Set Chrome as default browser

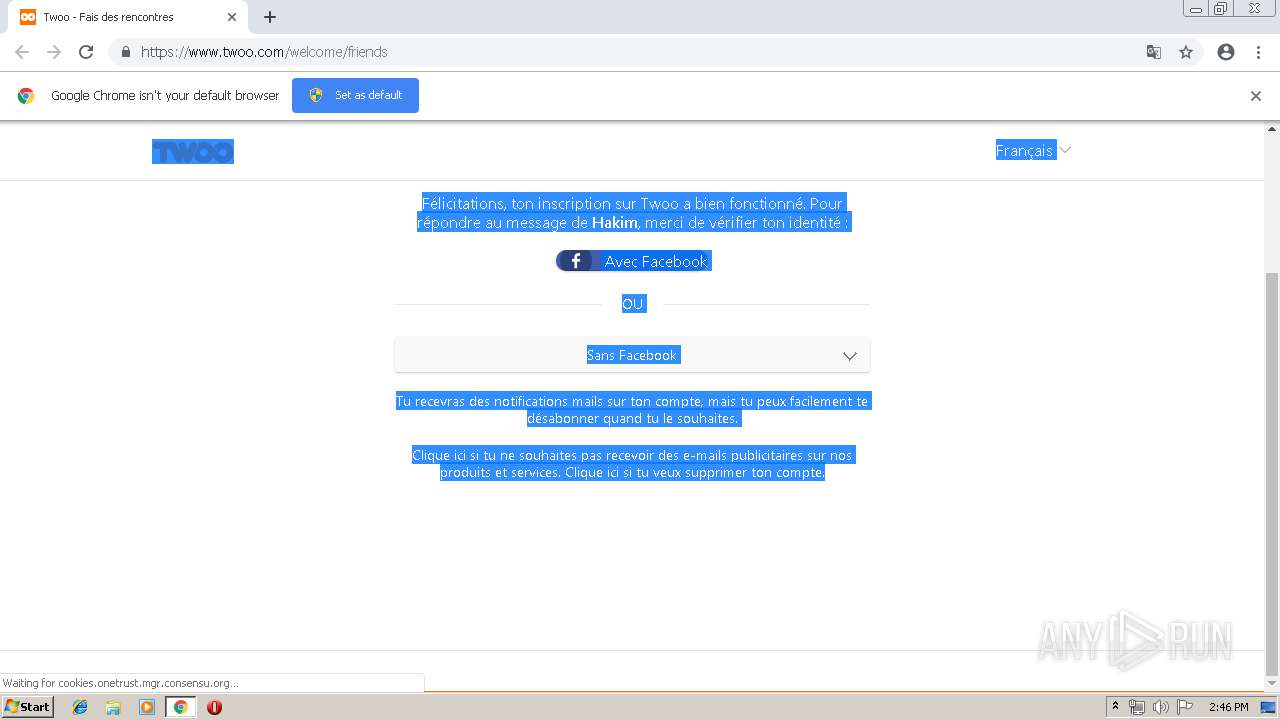[355, 95]
